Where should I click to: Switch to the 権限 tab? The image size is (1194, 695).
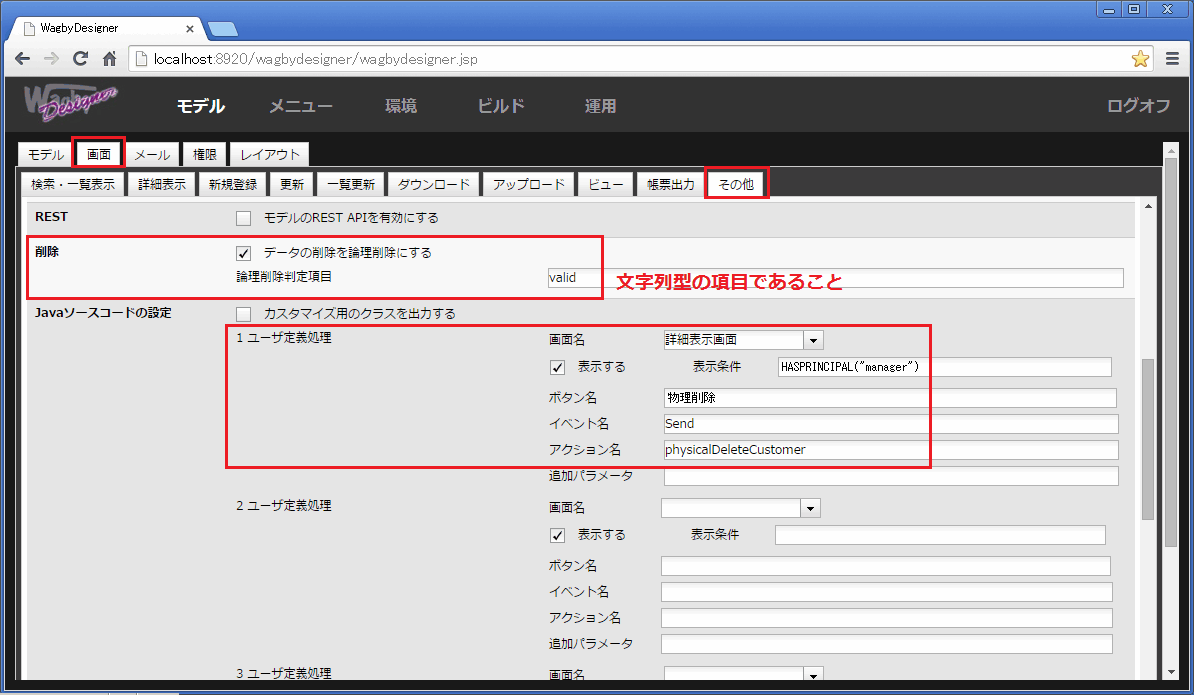point(205,155)
